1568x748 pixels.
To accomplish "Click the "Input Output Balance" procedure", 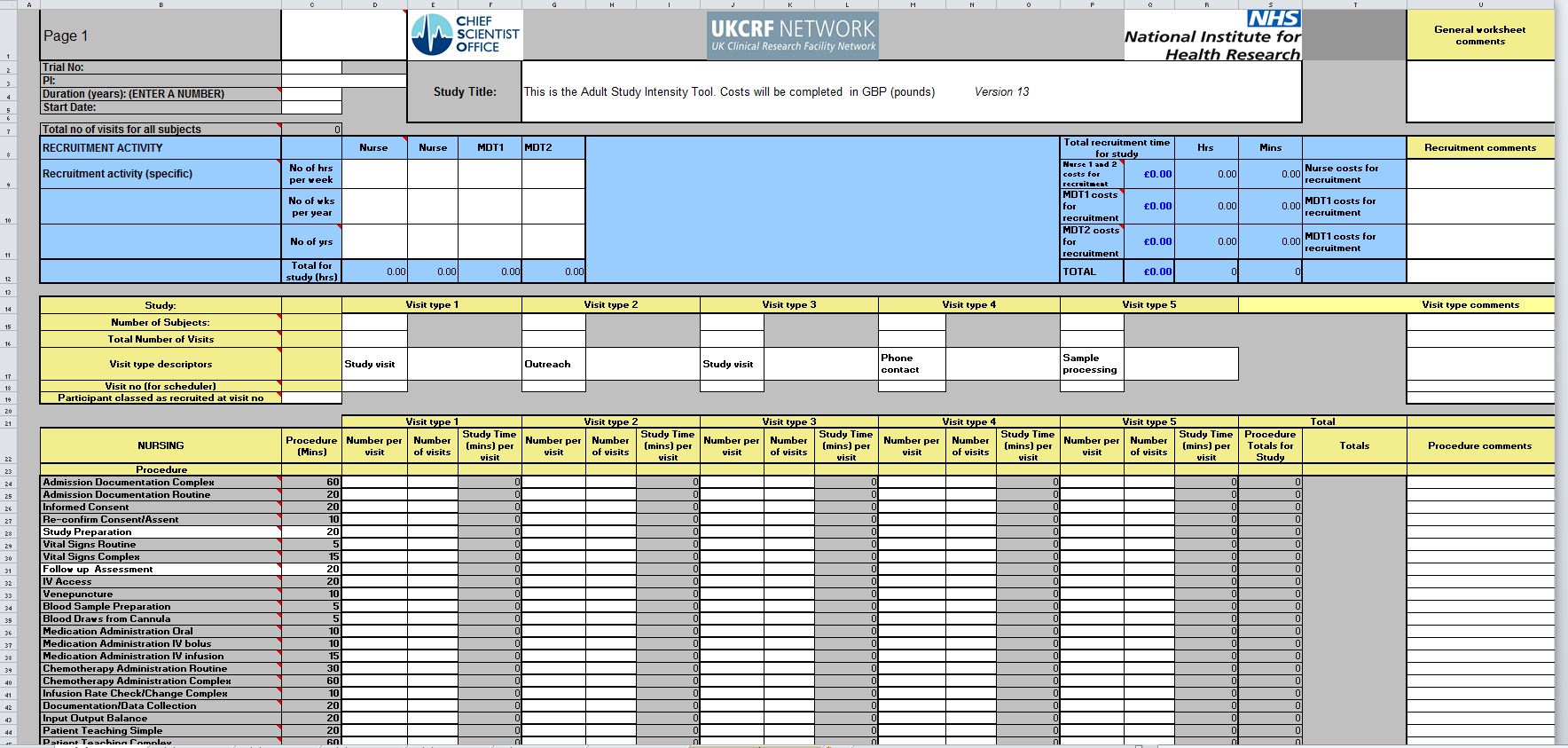I will click(x=161, y=718).
